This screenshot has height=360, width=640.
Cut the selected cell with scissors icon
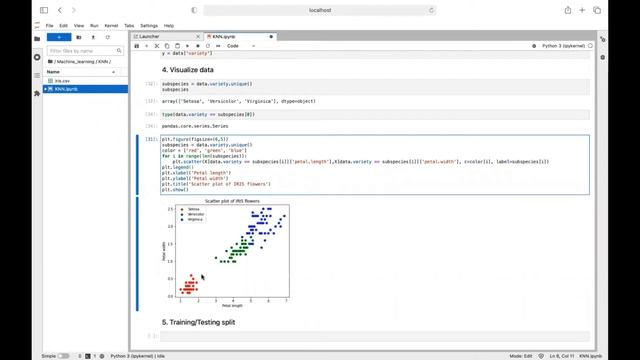157,46
